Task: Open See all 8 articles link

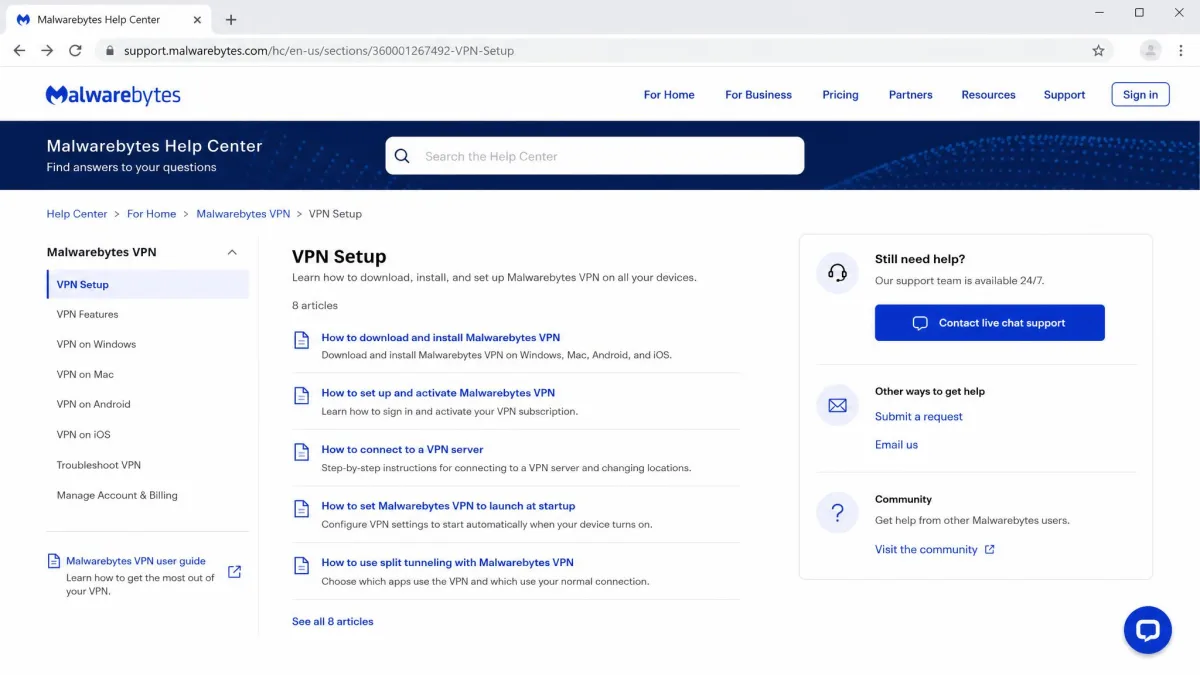Action: tap(333, 621)
